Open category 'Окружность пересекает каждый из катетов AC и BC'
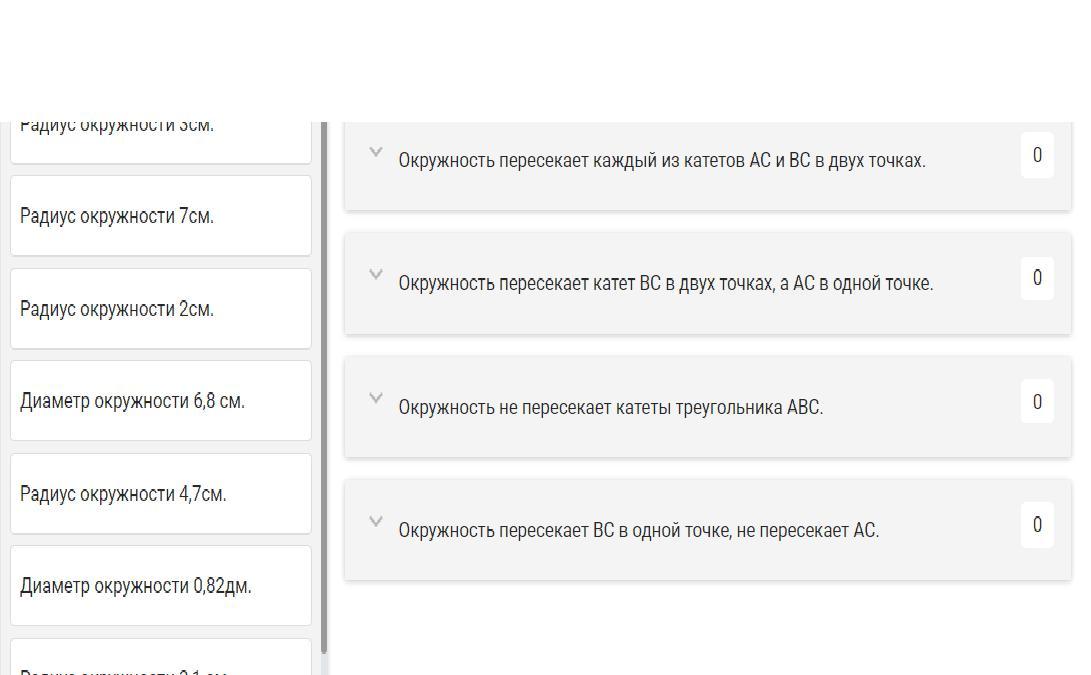 (x=661, y=161)
